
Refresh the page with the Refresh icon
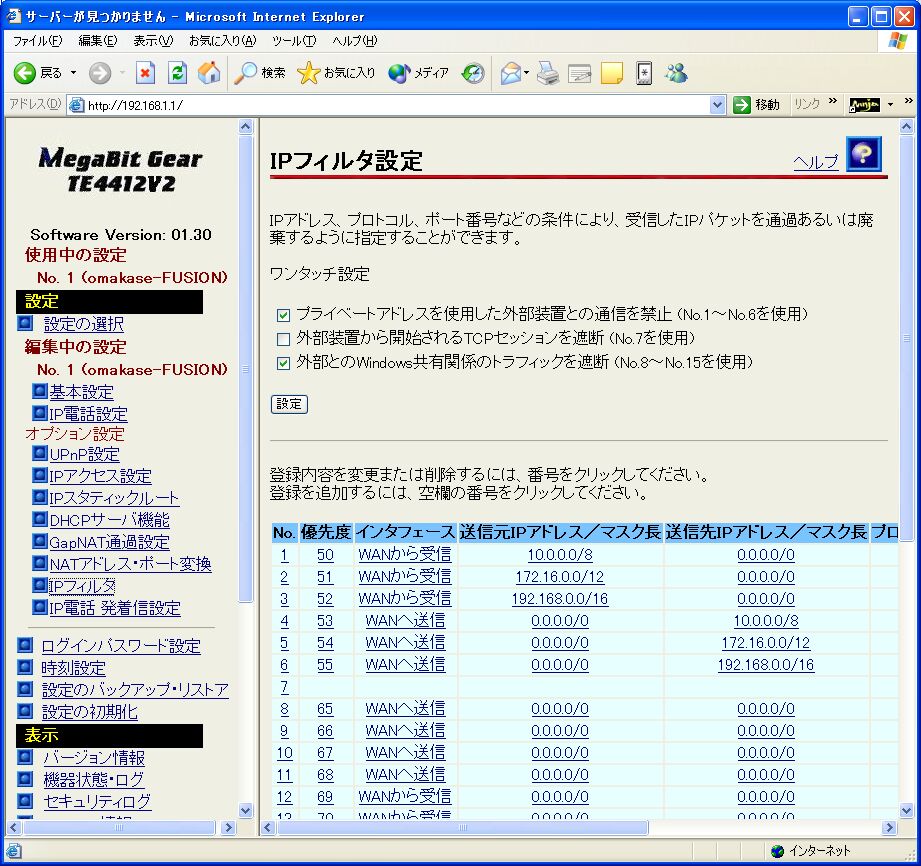point(177,73)
